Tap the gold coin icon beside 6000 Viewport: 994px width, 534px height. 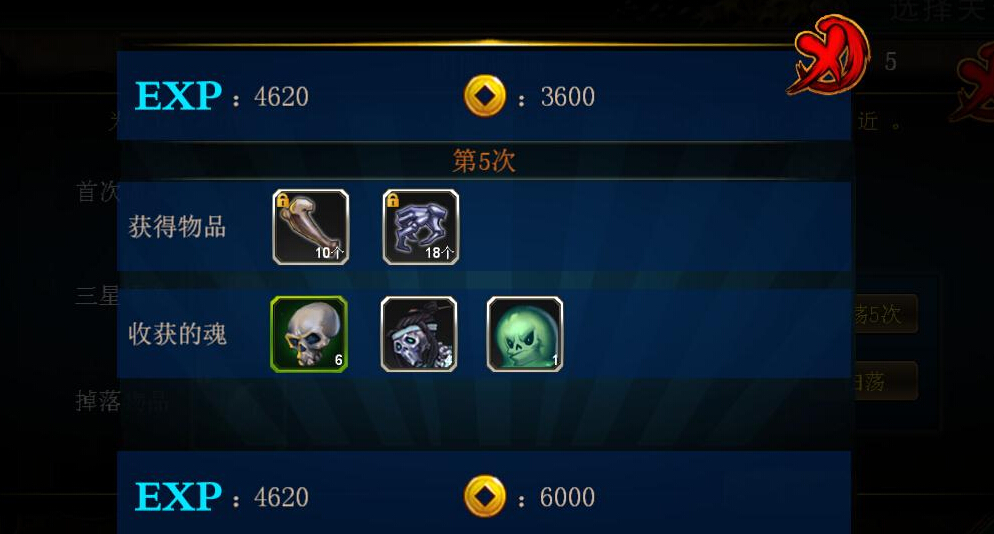tap(485, 496)
